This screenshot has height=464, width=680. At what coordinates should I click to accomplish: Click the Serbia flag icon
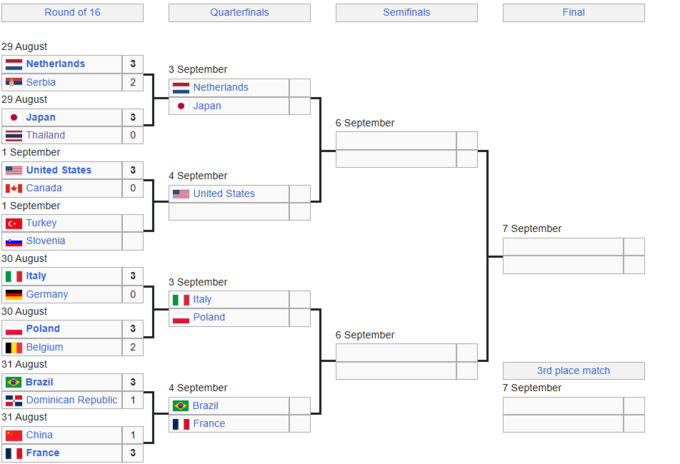[x=14, y=82]
